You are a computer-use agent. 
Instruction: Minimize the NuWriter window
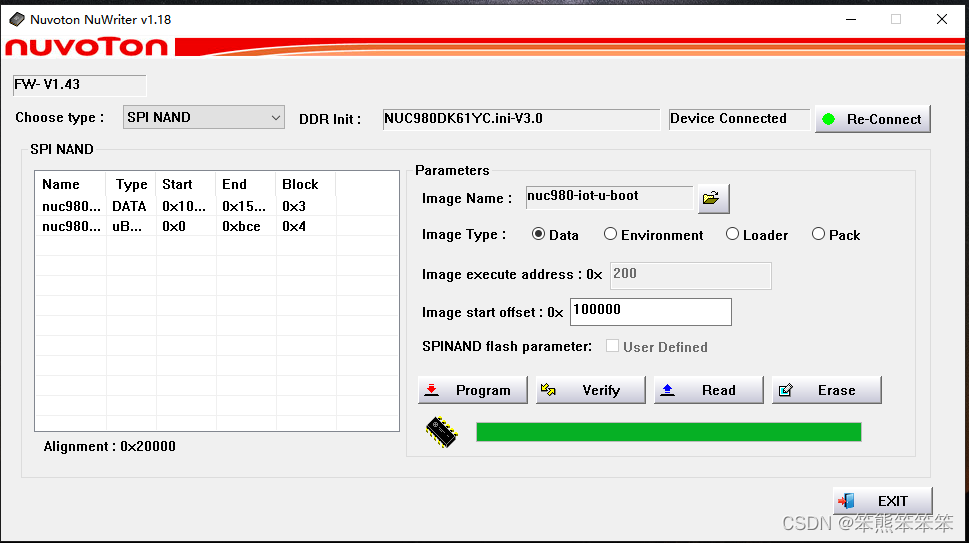(851, 19)
